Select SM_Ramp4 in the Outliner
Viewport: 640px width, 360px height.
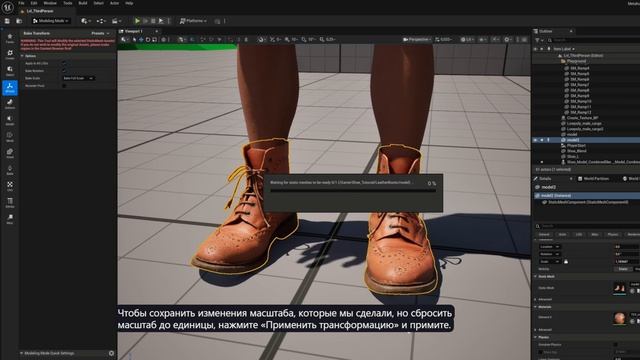580,68
